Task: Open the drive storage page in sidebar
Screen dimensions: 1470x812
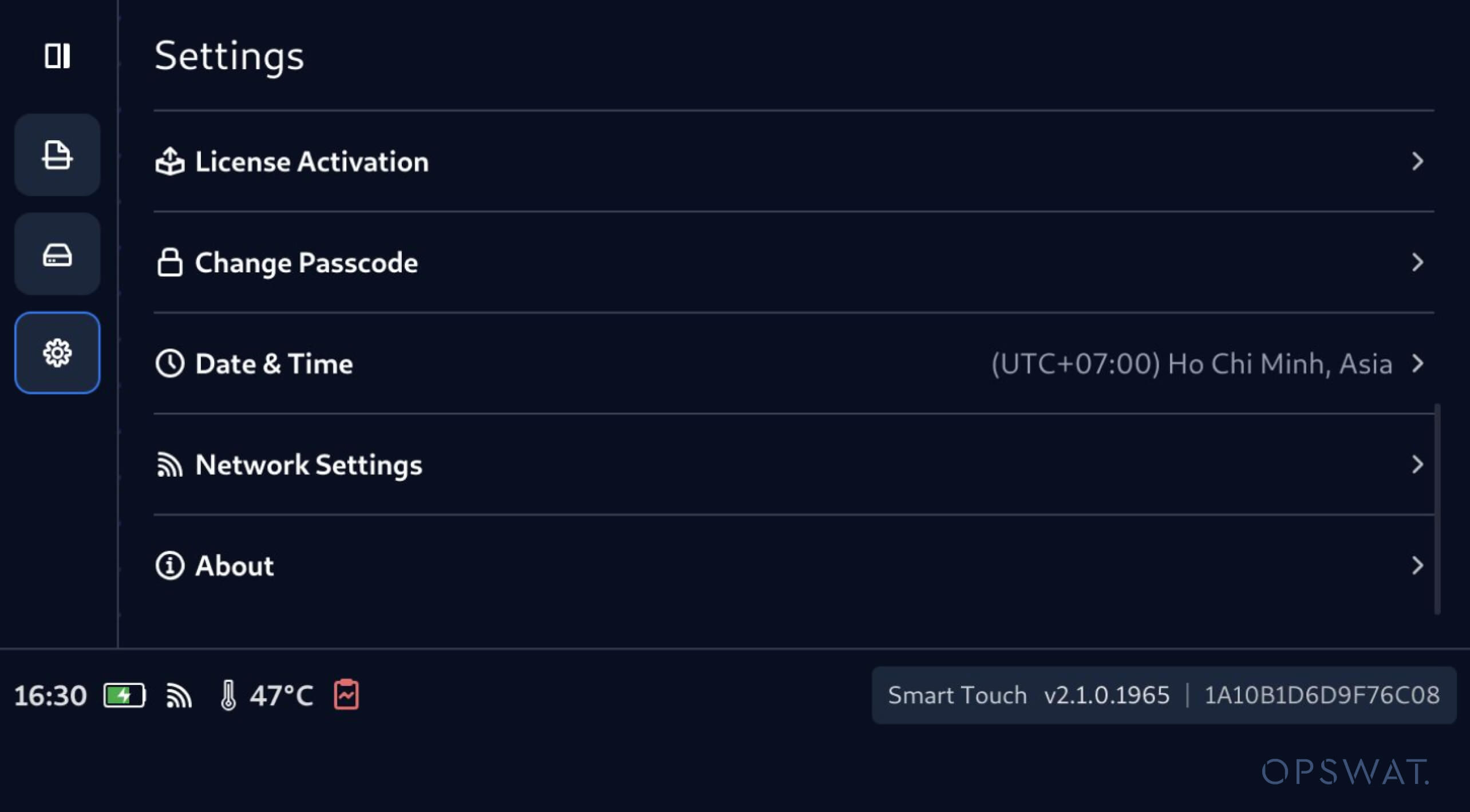Action: 57,254
